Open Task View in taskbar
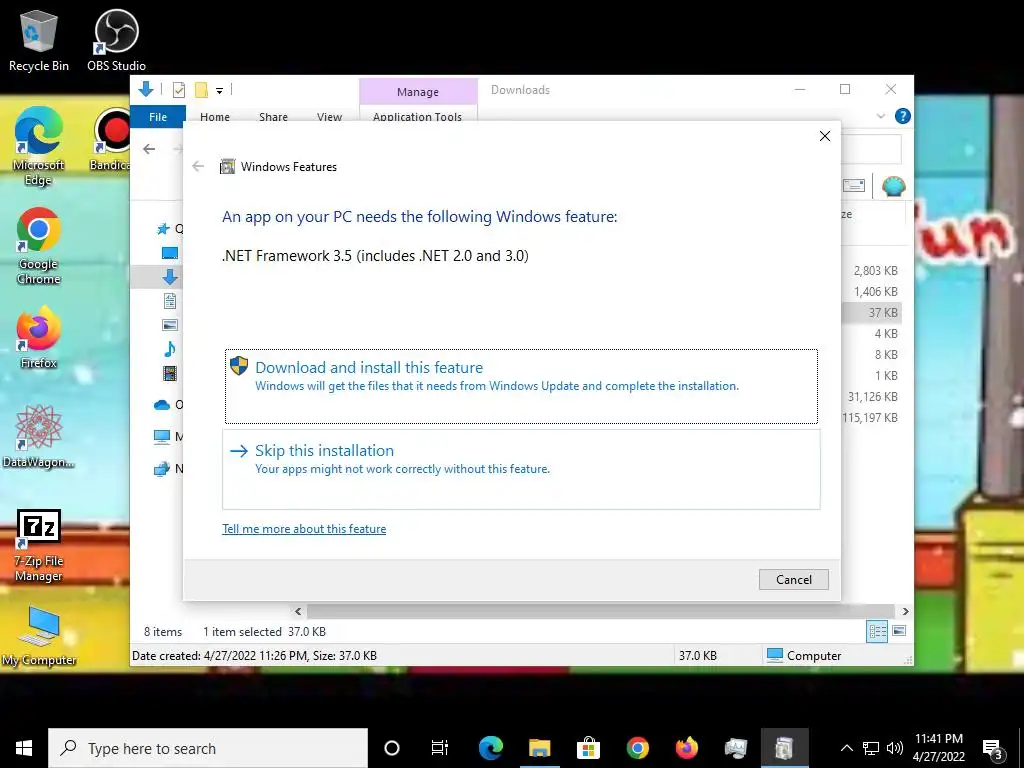 440,748
